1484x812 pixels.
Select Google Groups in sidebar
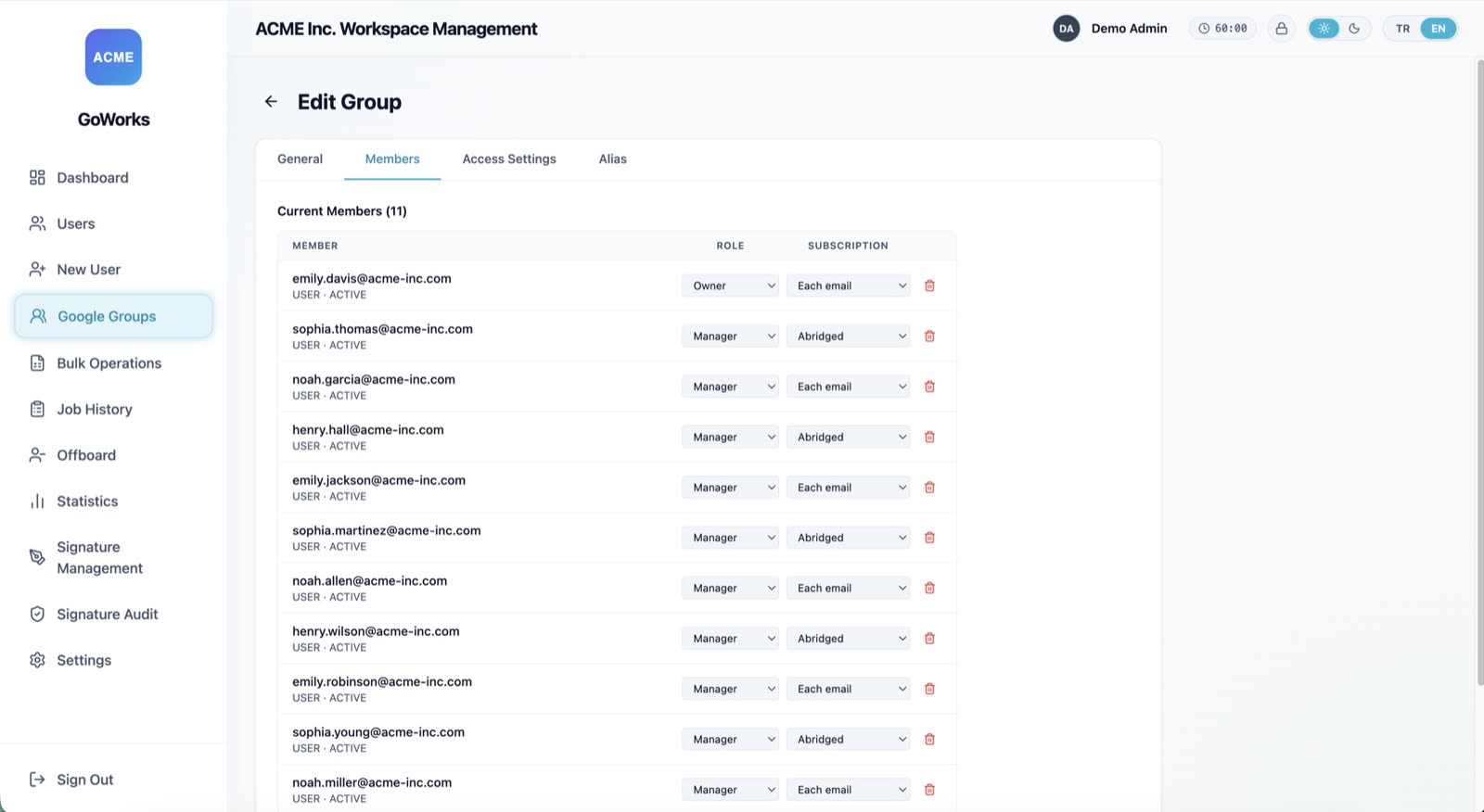coord(113,316)
